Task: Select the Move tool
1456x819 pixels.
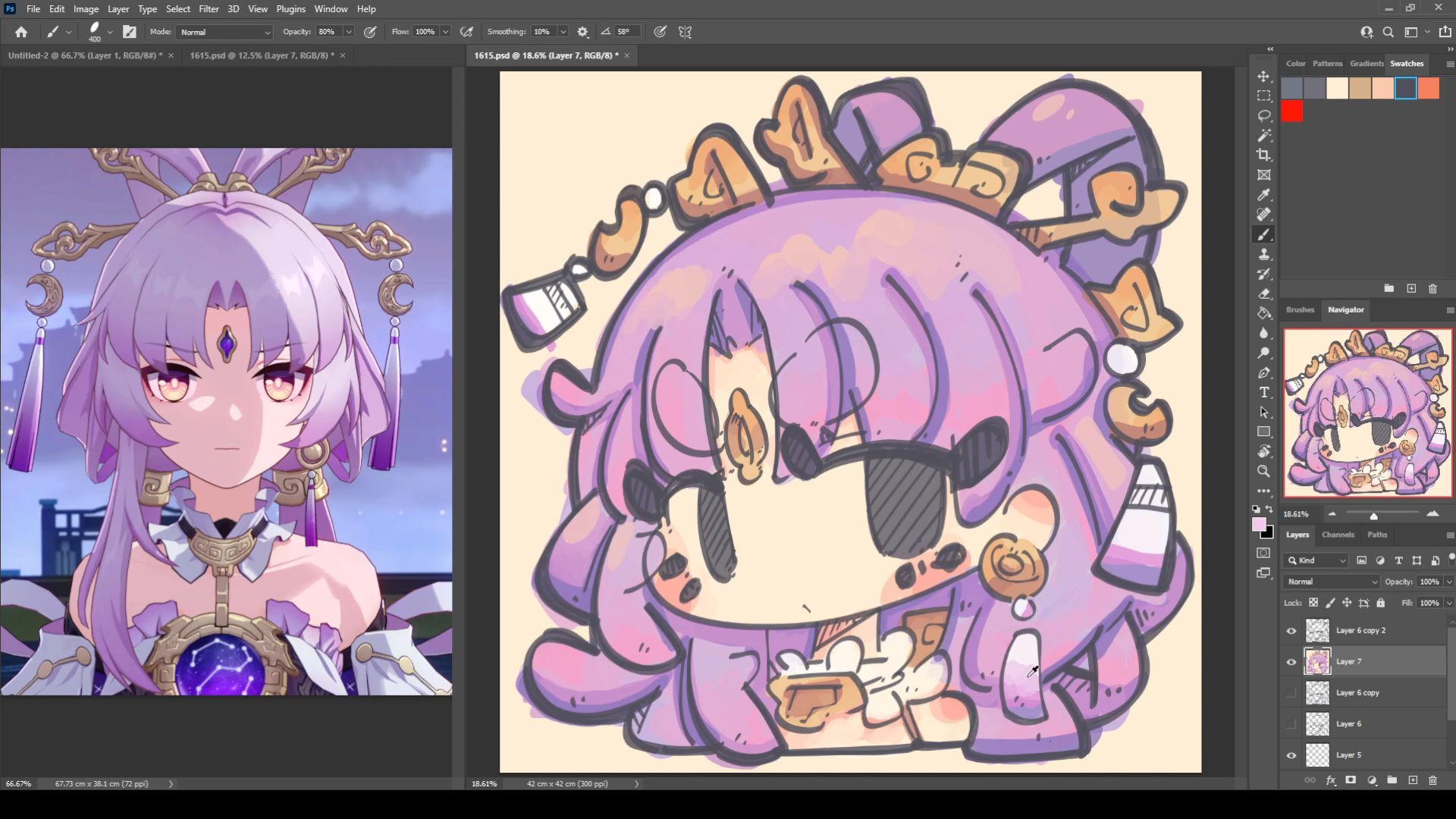Action: (1264, 77)
